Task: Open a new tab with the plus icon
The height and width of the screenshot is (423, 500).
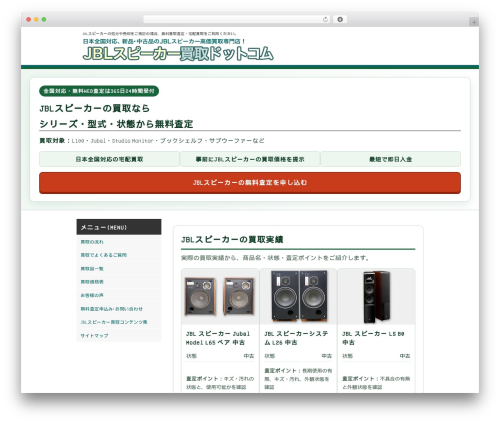Action: tap(474, 22)
